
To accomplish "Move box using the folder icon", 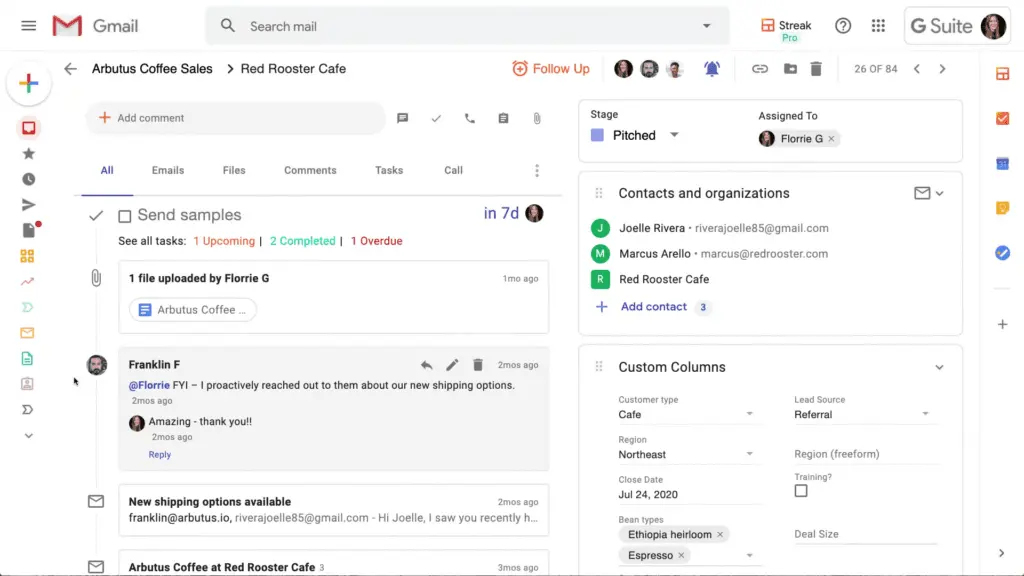I will 790,69.
